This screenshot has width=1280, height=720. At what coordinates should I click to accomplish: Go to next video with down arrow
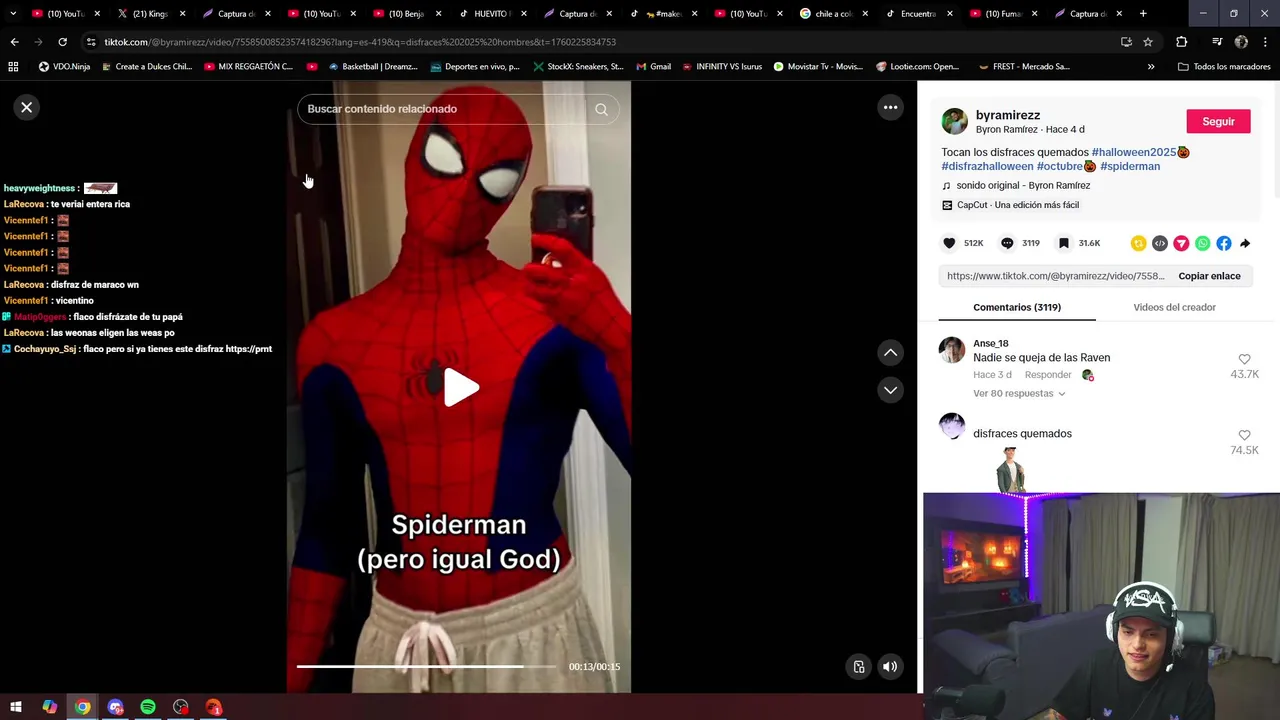pyautogui.click(x=890, y=390)
